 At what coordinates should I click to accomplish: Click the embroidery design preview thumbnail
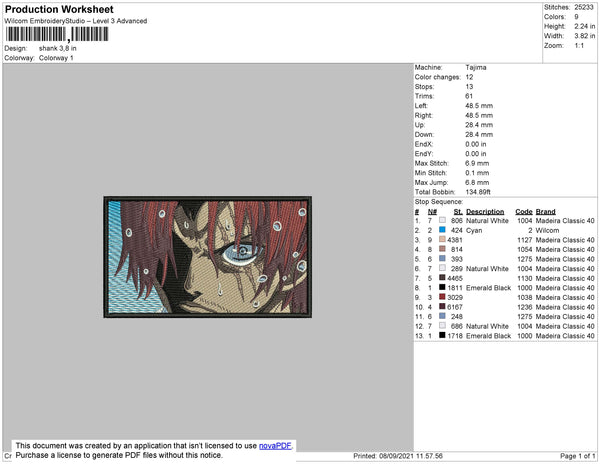click(208, 257)
